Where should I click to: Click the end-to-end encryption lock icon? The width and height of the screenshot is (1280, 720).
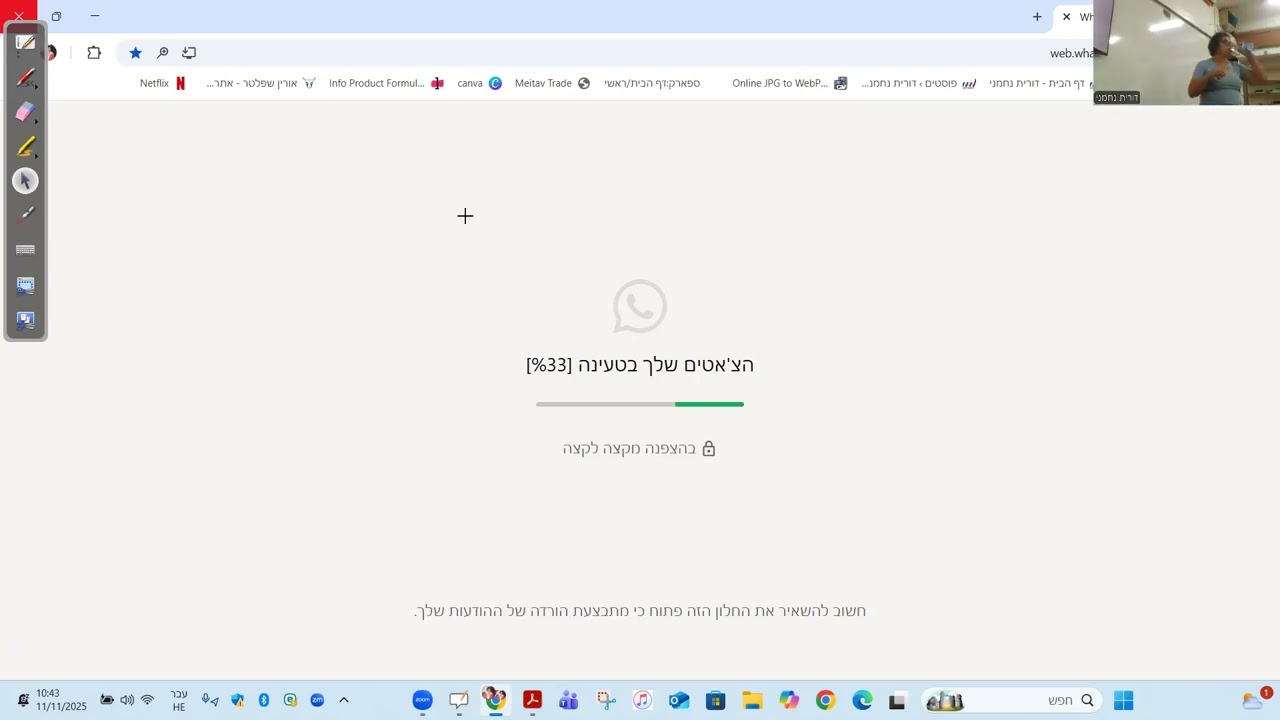click(709, 449)
